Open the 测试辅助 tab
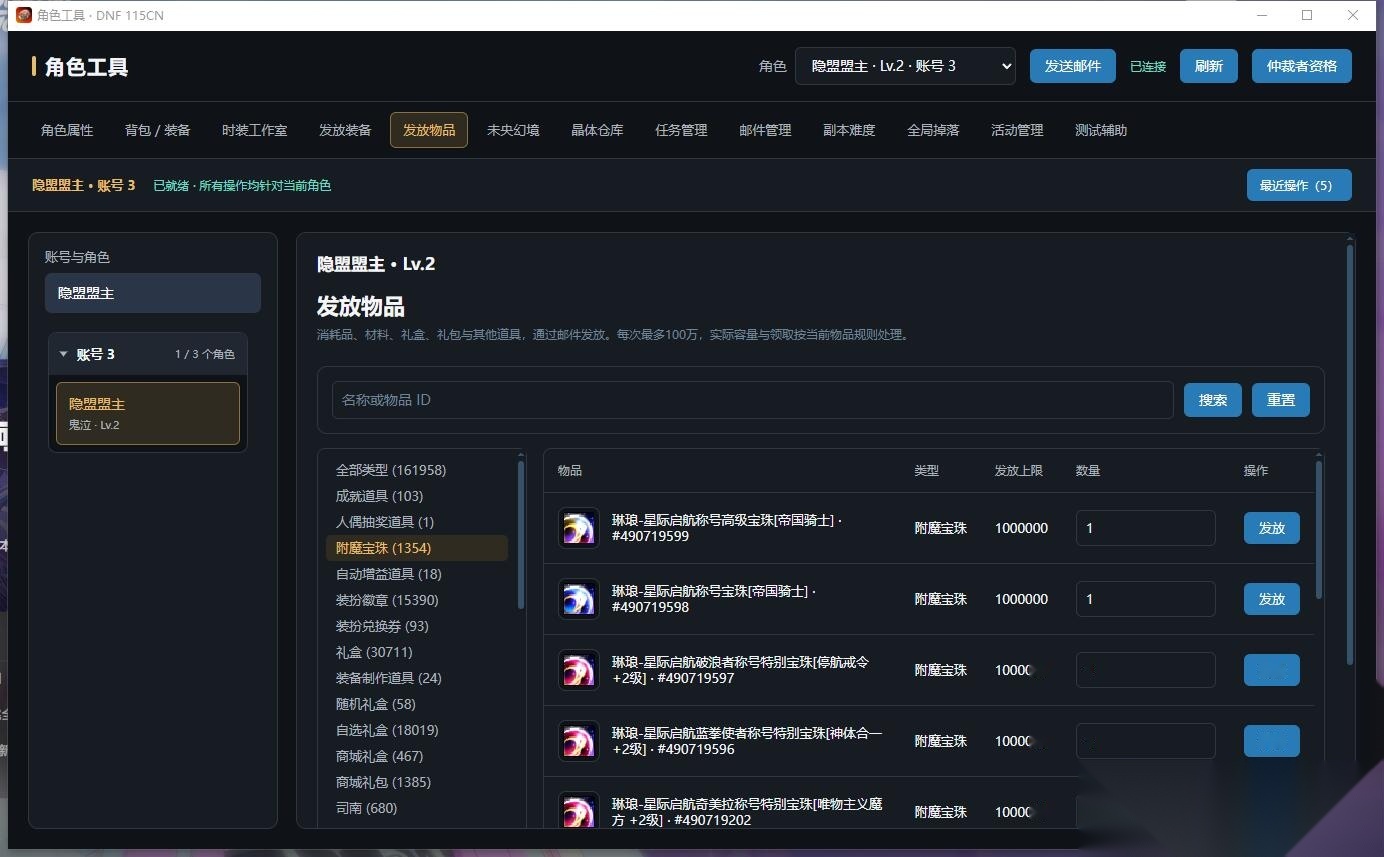This screenshot has height=857, width=1384. (1101, 130)
